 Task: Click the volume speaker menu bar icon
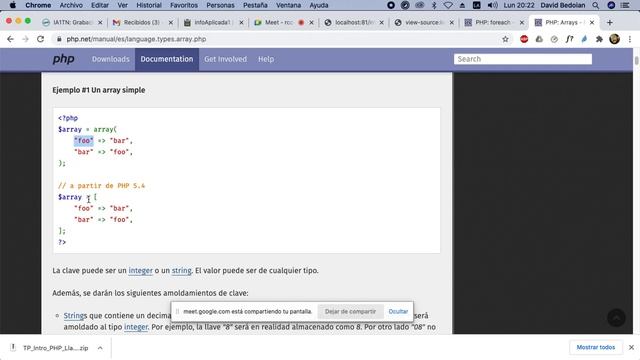click(x=492, y=5)
